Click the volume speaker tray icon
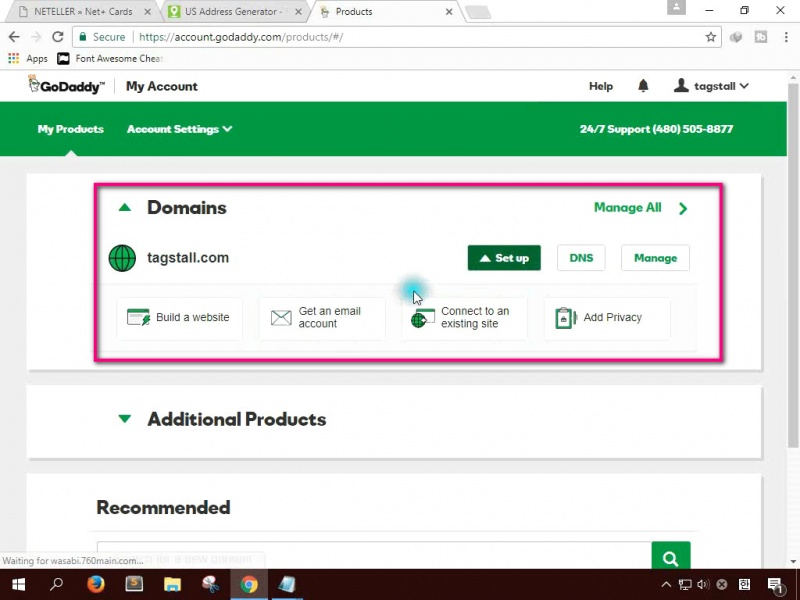Screen dimensions: 800x600 tap(703, 585)
